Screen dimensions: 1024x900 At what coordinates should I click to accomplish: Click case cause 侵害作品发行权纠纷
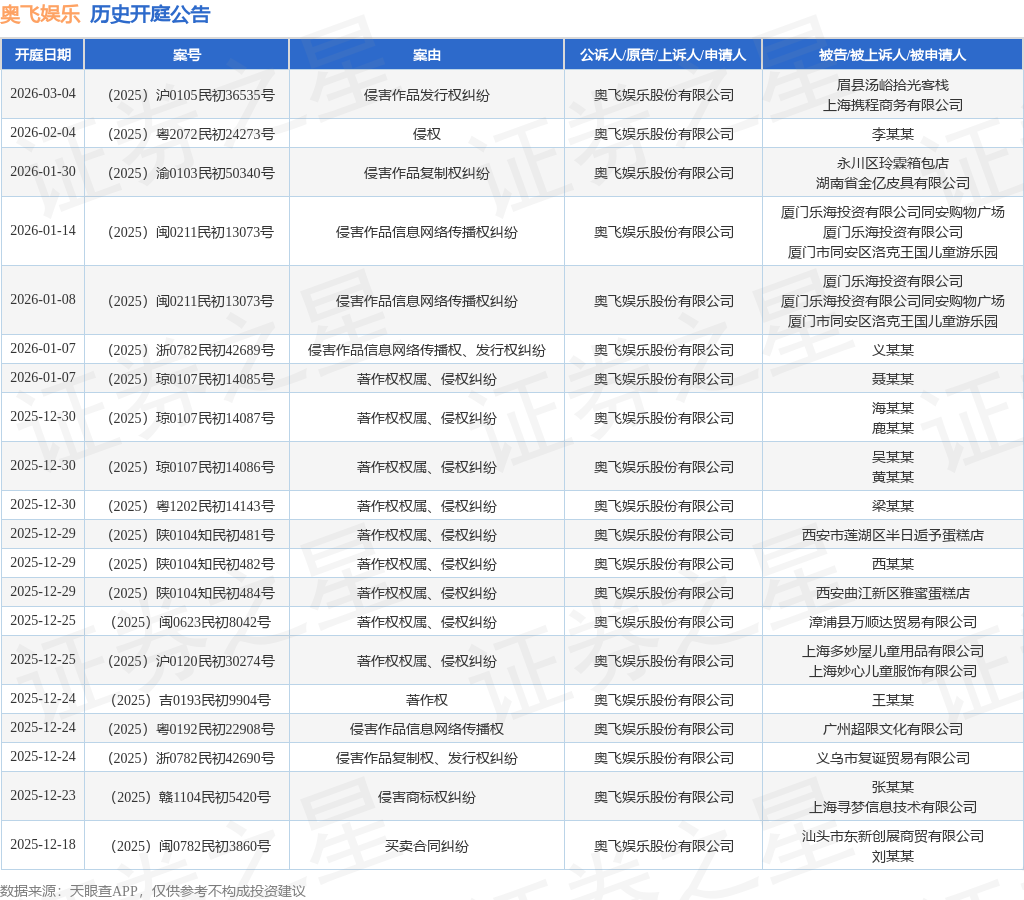(x=426, y=95)
